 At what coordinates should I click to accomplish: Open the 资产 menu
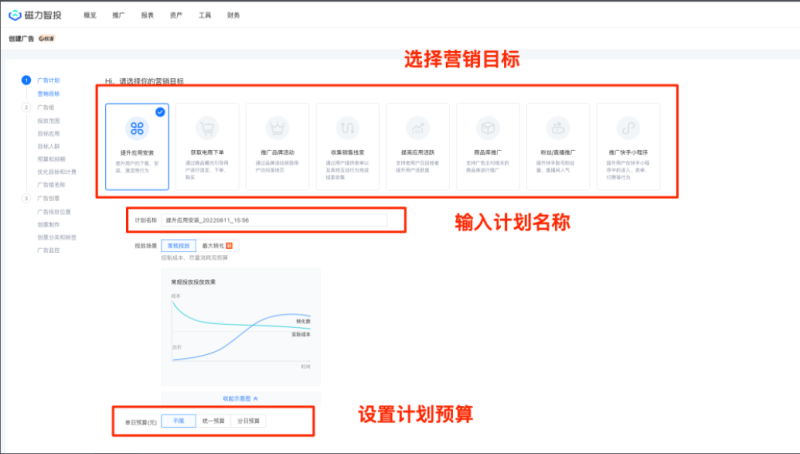coord(176,15)
